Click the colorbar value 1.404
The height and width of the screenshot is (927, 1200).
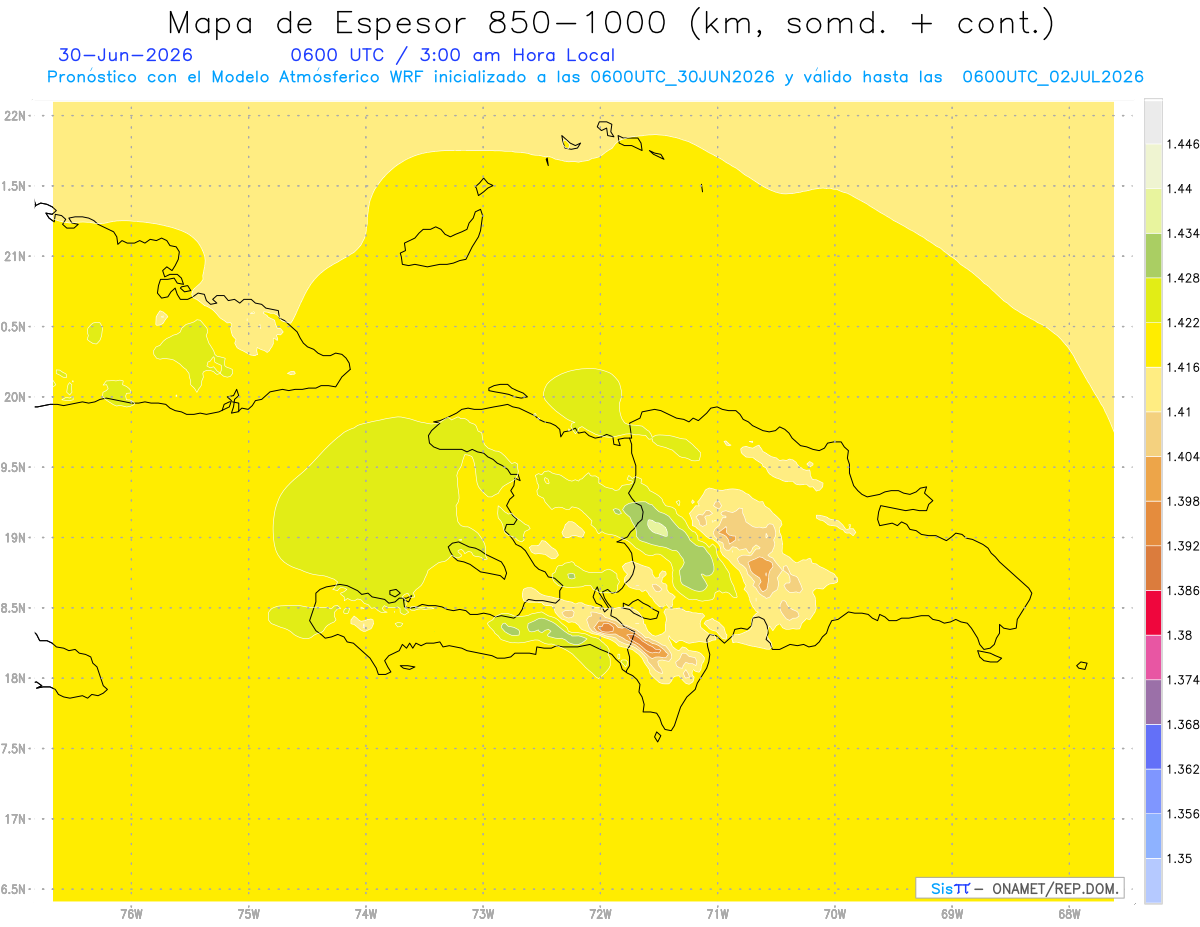1185,456
